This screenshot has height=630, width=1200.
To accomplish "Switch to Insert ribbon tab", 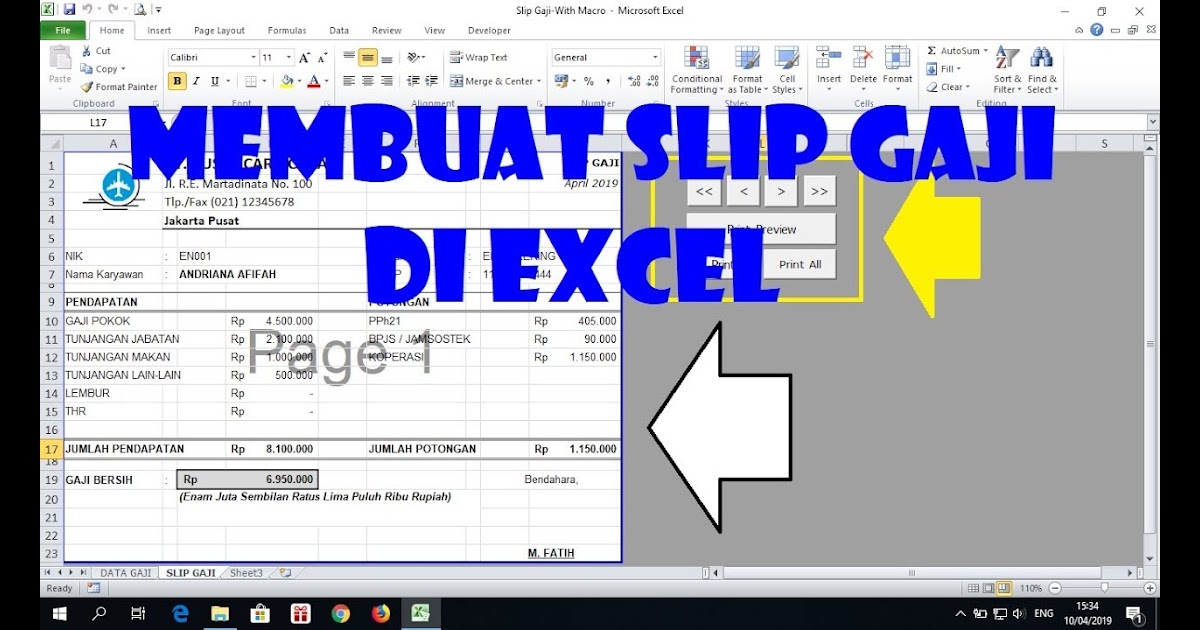I will [159, 31].
